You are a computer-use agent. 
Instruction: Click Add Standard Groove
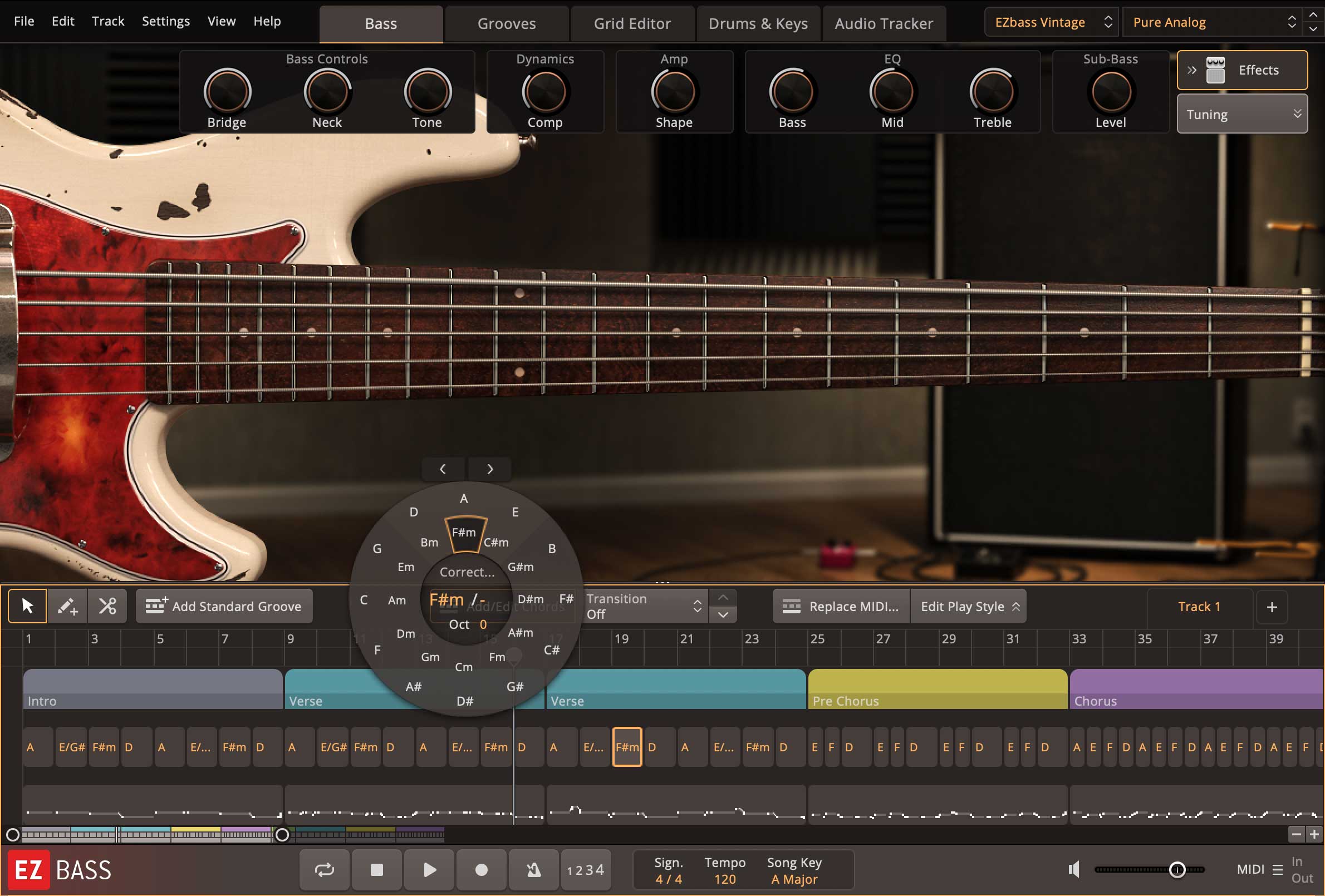(224, 607)
